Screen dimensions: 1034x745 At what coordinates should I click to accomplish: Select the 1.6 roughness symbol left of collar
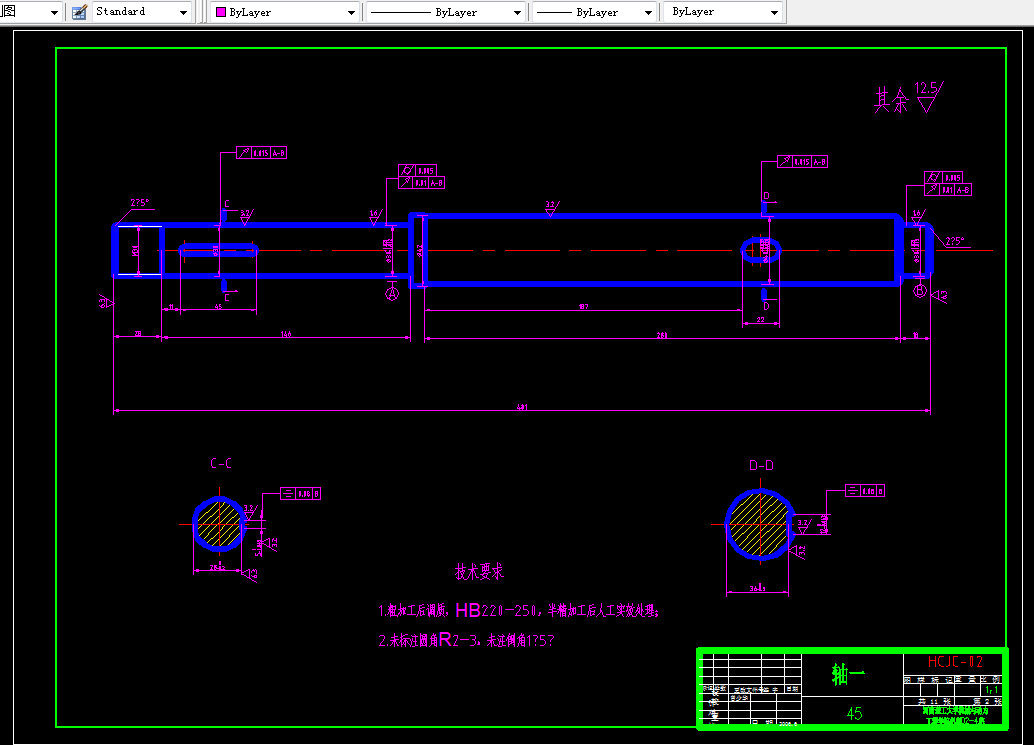tap(376, 217)
